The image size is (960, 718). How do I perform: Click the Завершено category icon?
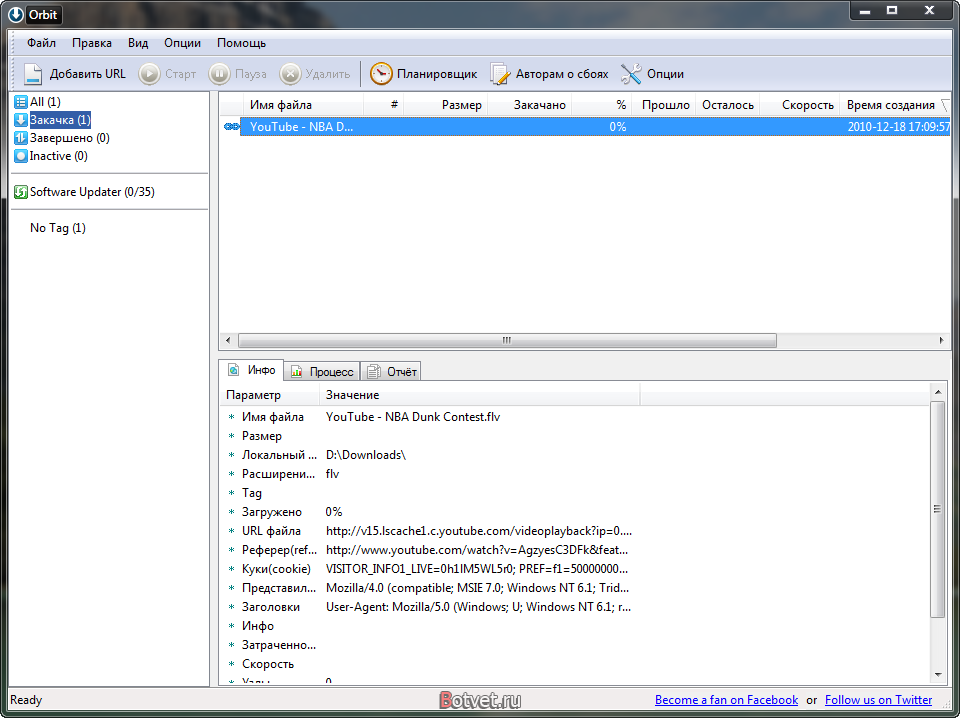click(21, 138)
